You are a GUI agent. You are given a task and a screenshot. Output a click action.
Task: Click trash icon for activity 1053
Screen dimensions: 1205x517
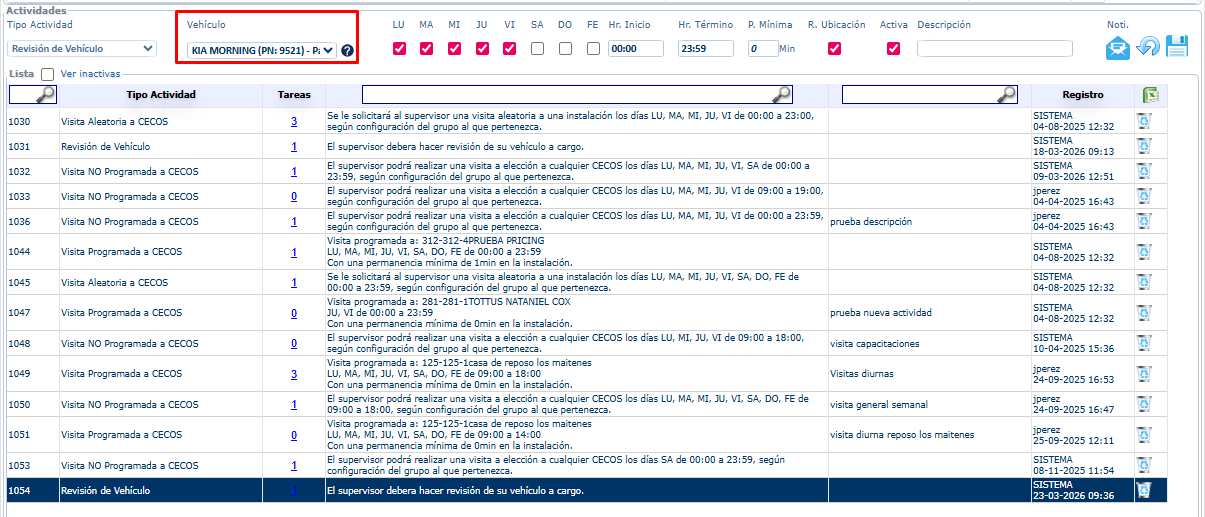[1144, 465]
